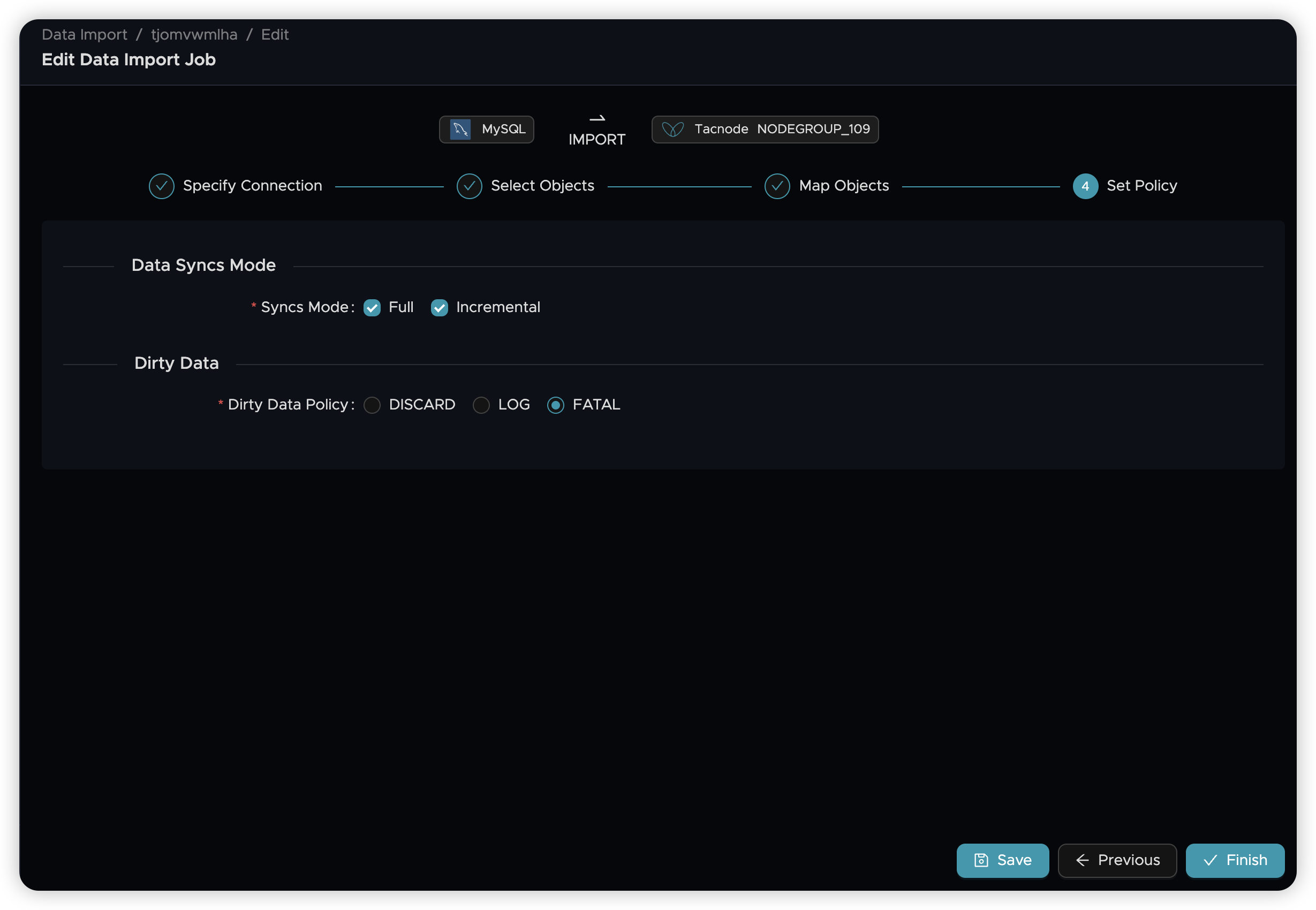
Task: Click the floppy disk icon in Save button
Action: [x=981, y=860]
